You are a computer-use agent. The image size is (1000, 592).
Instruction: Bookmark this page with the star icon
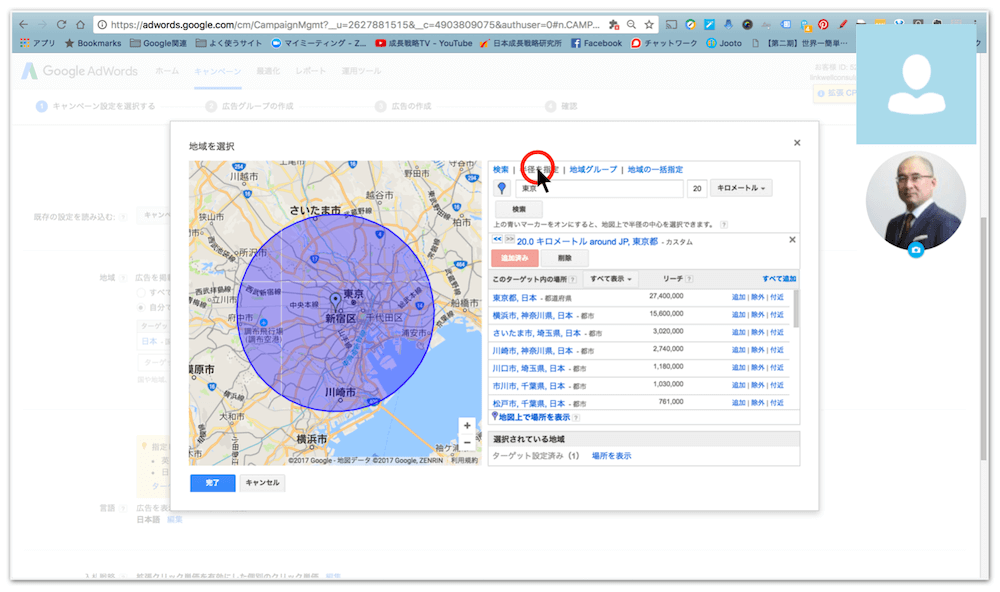tap(649, 24)
